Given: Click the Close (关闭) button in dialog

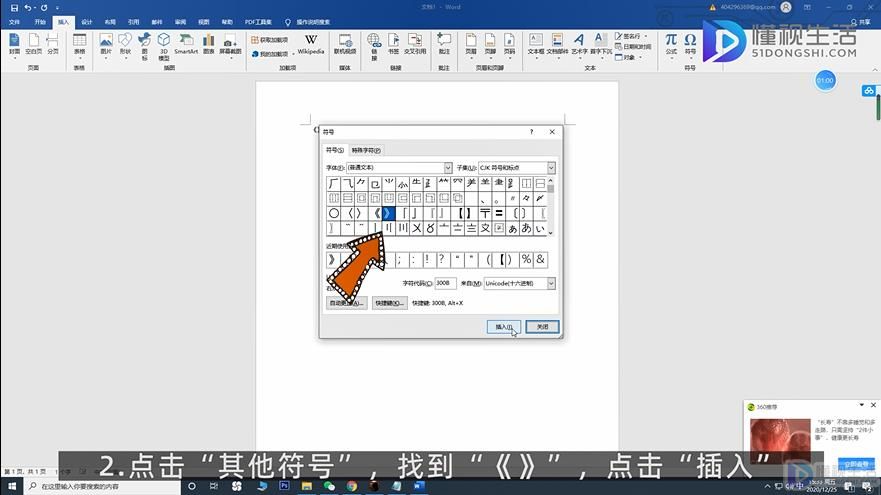Looking at the screenshot, I should click(x=542, y=326).
